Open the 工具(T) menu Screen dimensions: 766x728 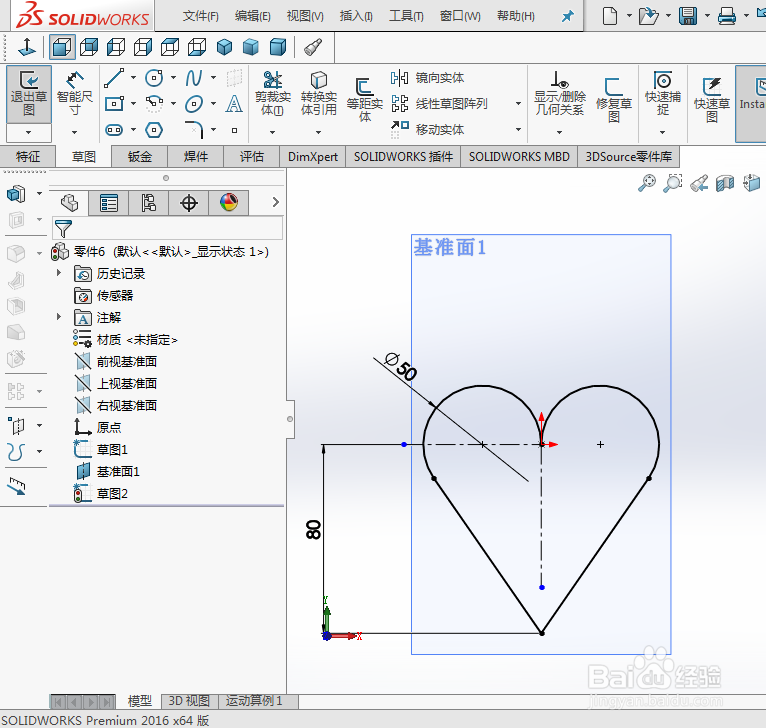pos(406,16)
